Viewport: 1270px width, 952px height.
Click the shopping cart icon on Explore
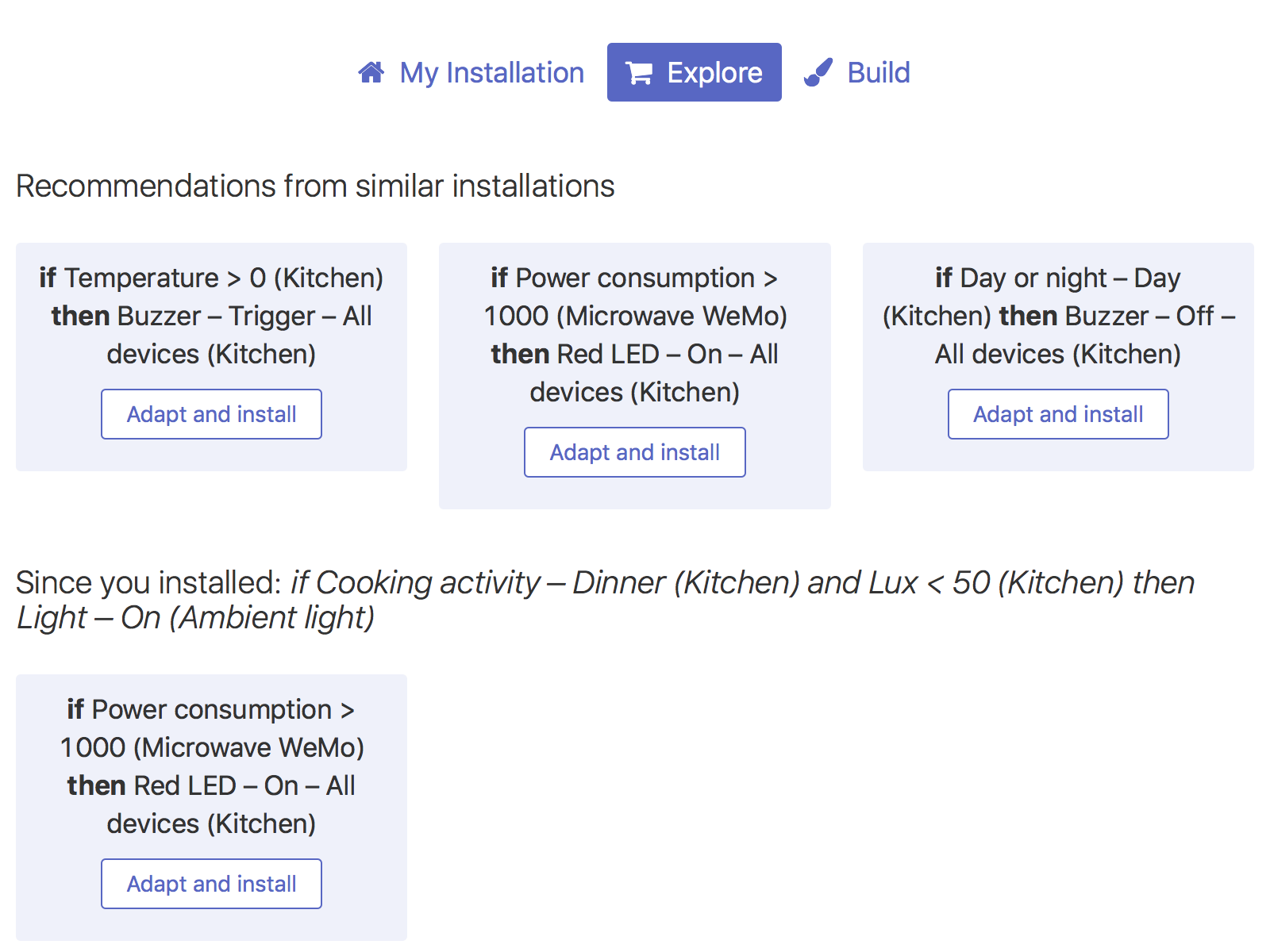(x=639, y=73)
